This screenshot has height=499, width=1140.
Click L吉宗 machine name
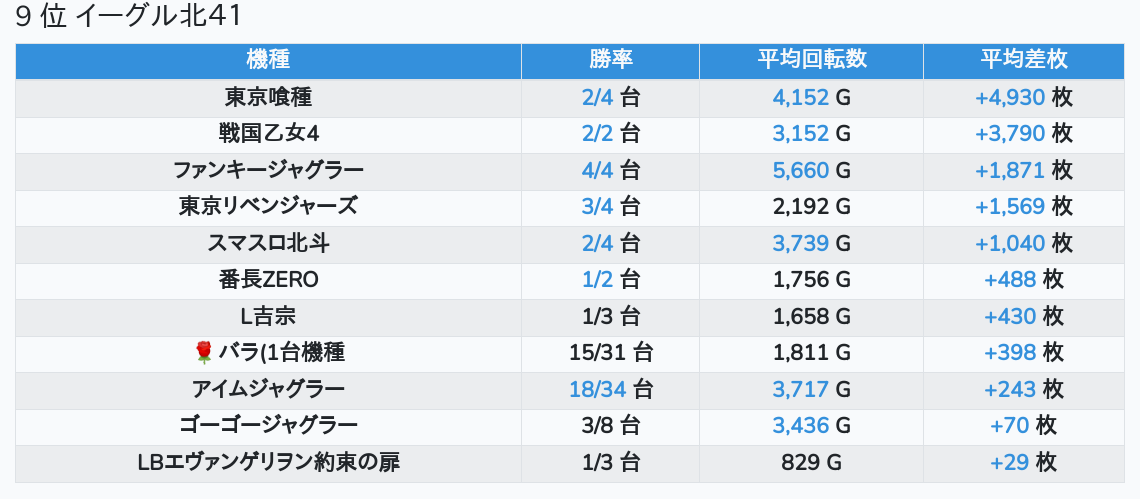[268, 316]
